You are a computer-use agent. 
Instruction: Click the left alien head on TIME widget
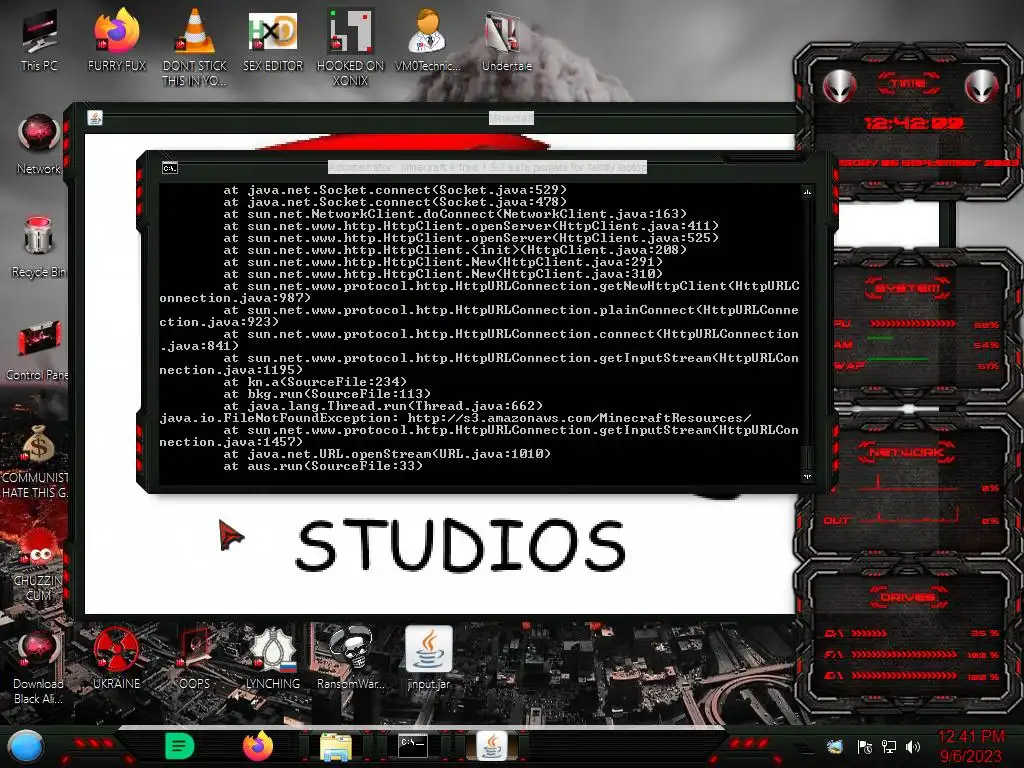click(840, 86)
